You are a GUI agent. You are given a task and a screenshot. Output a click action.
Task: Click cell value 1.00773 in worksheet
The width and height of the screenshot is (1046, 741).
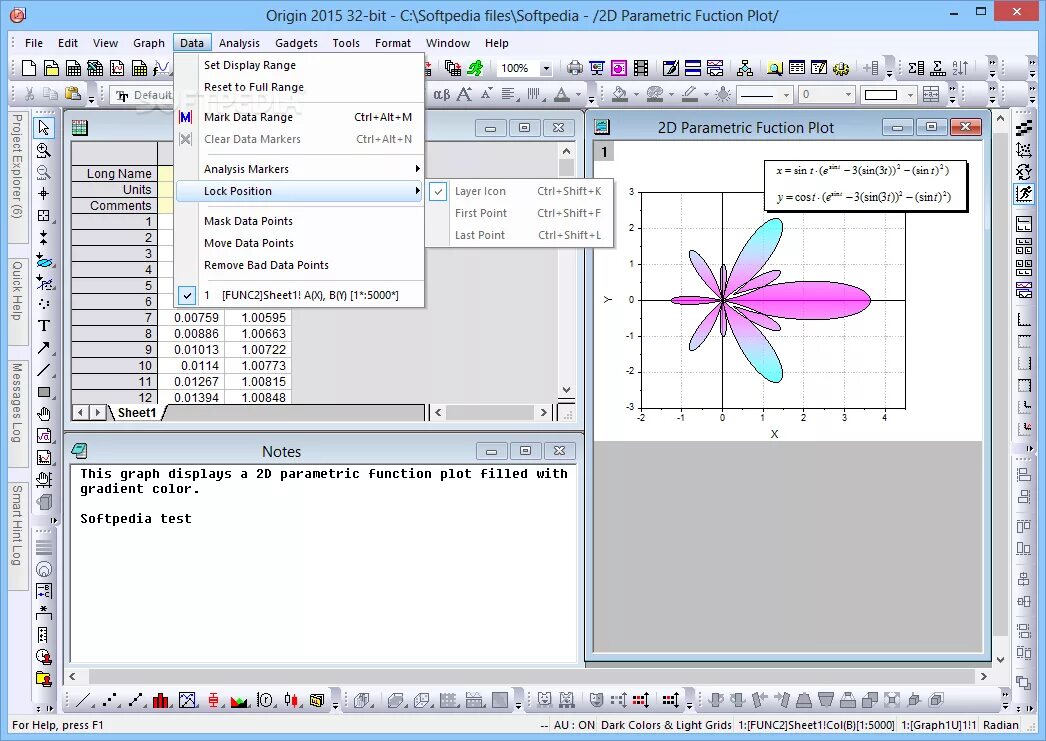click(257, 365)
